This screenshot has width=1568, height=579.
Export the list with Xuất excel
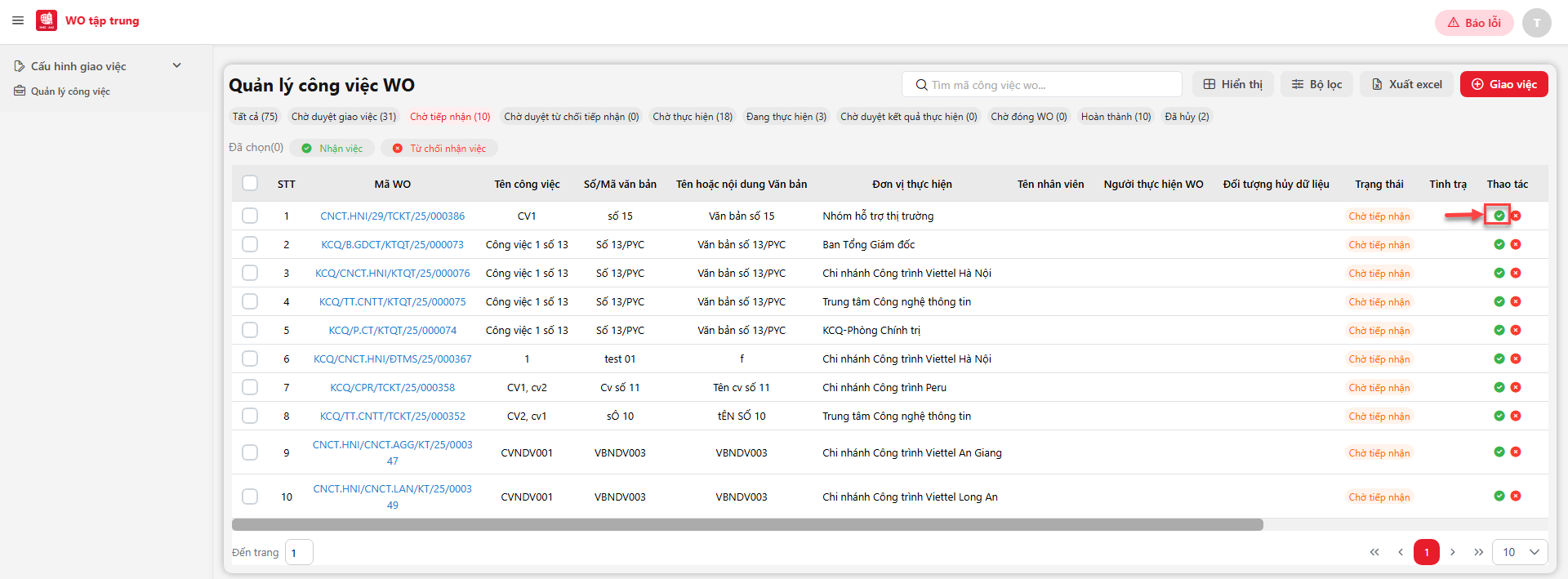tap(1406, 84)
